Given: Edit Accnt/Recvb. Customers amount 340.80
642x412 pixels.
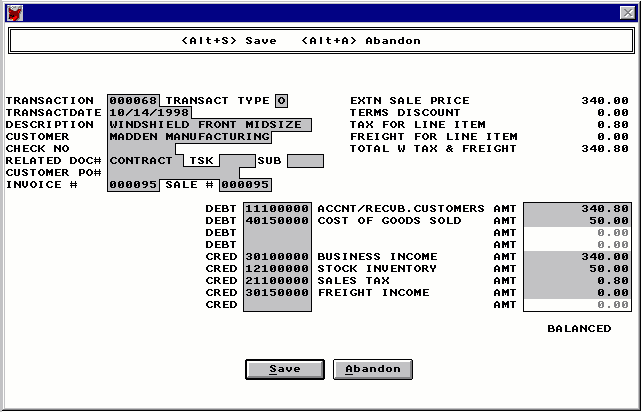Looking at the screenshot, I should point(577,208).
